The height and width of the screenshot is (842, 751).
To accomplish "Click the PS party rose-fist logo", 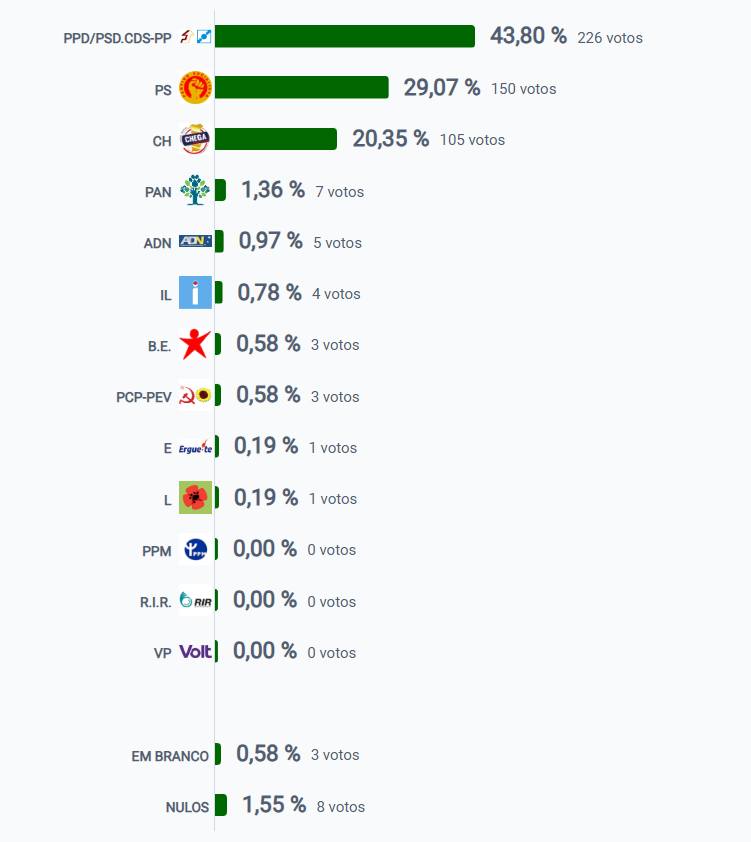I will pyautogui.click(x=195, y=88).
